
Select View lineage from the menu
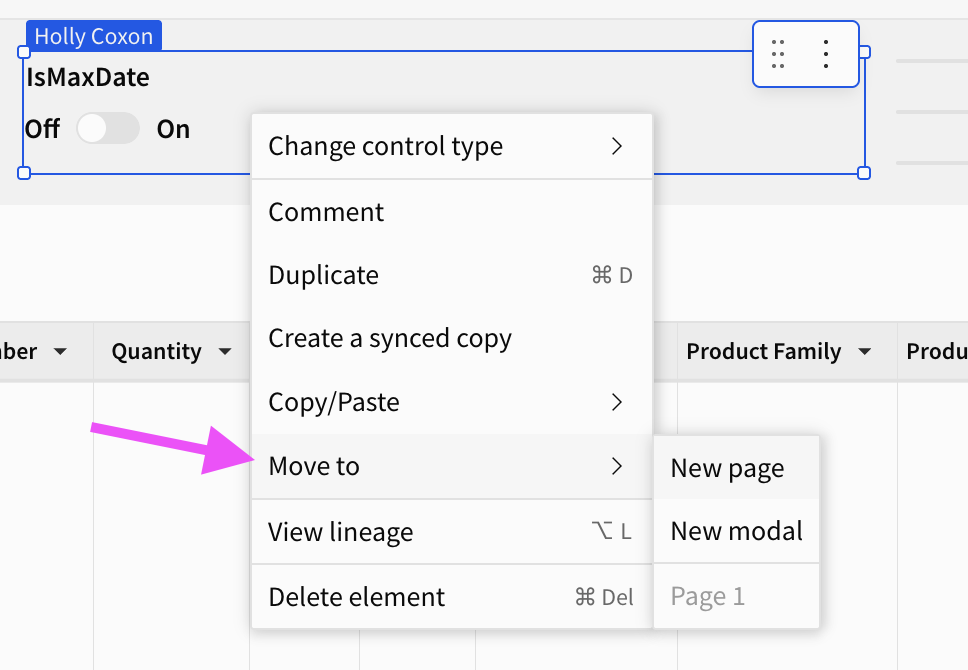(340, 532)
